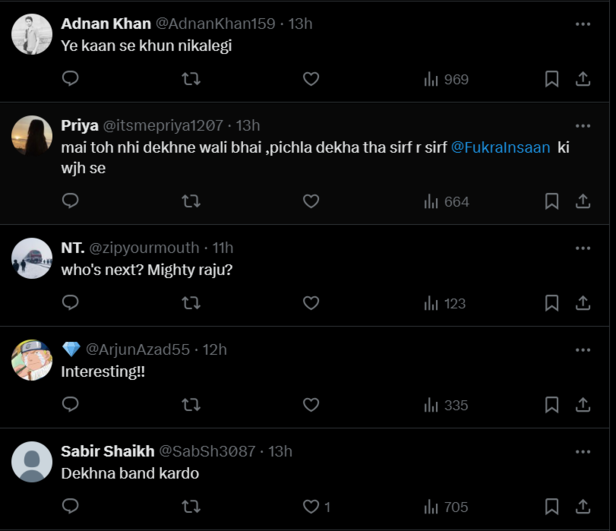The width and height of the screenshot is (616, 531).
Task: Open more options on Adnan Khan's tweet
Action: click(583, 23)
